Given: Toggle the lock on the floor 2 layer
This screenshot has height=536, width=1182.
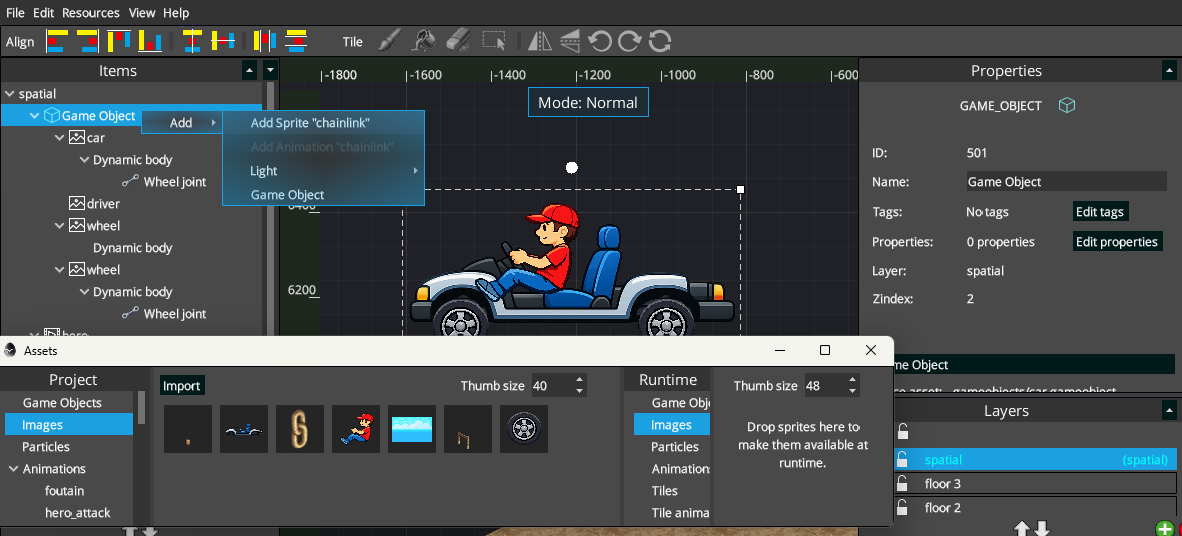Looking at the screenshot, I should tap(902, 507).
